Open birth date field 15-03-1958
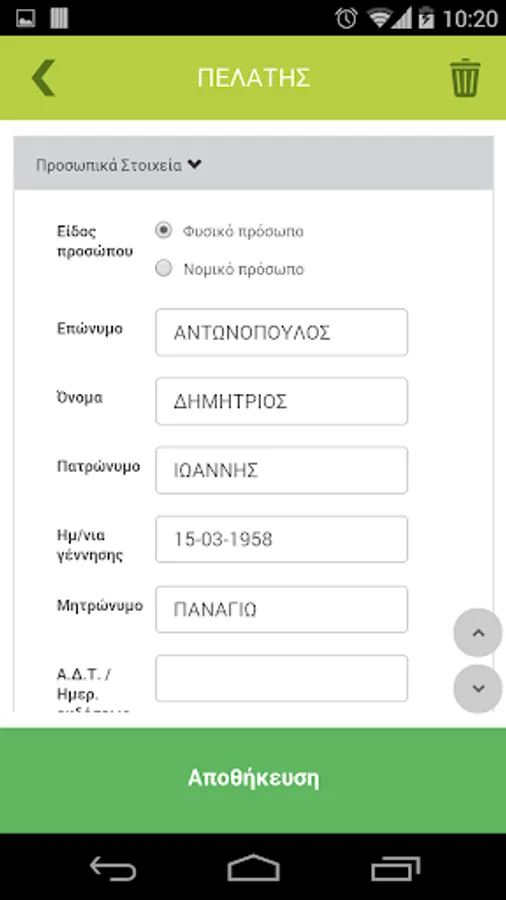Screen dimensions: 506x900 [282, 539]
